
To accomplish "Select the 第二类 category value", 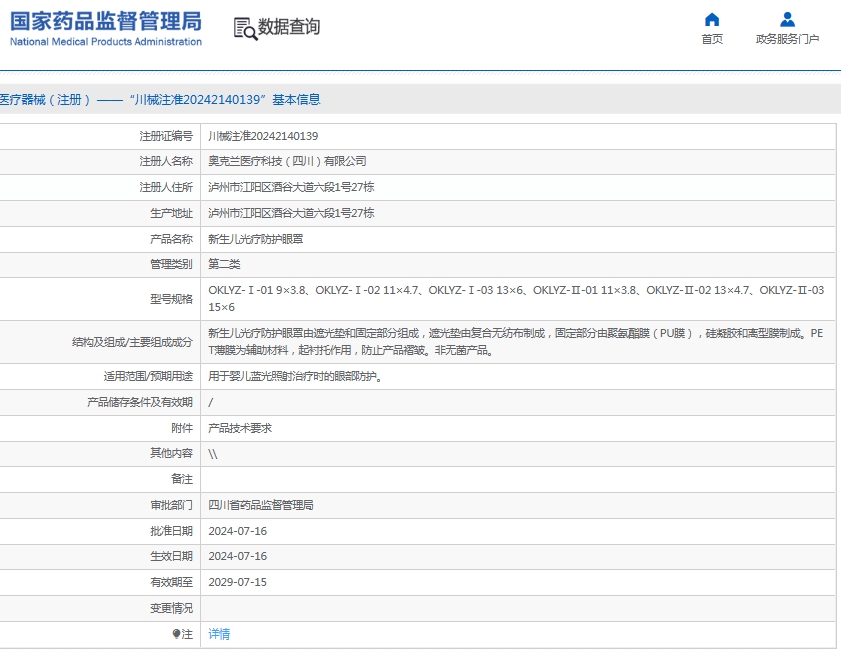I will click(224, 264).
